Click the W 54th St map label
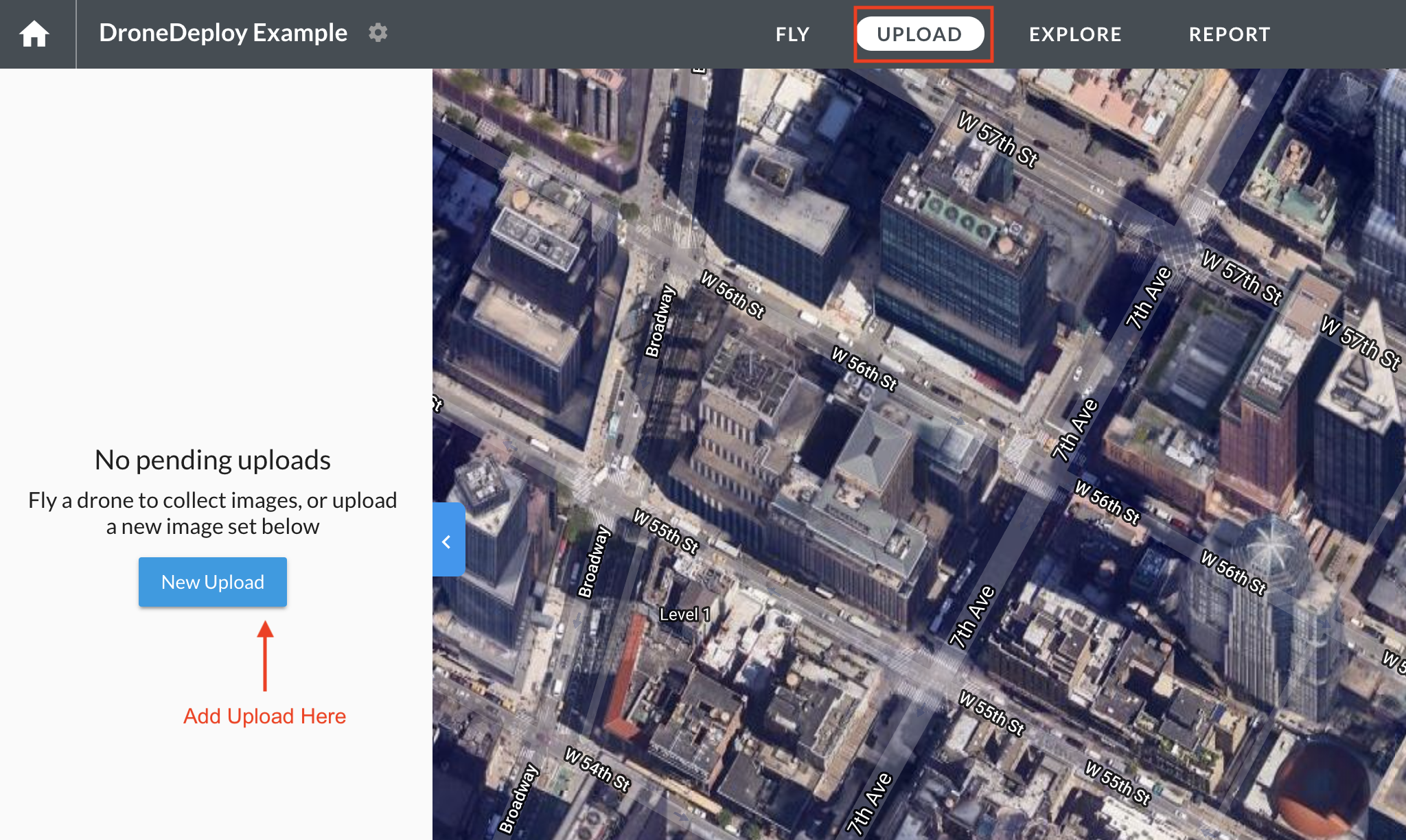The image size is (1406, 840). click(x=597, y=769)
